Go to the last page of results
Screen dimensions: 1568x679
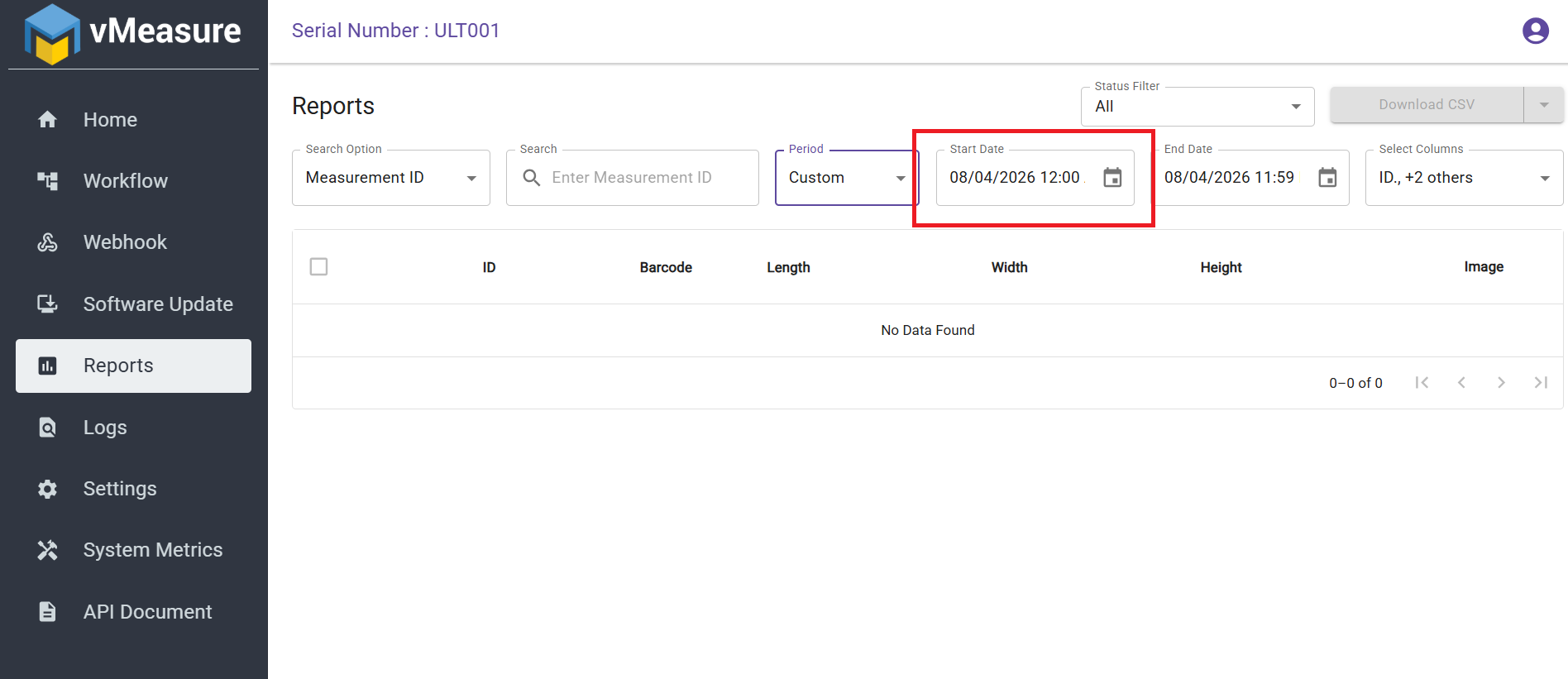coord(1541,382)
